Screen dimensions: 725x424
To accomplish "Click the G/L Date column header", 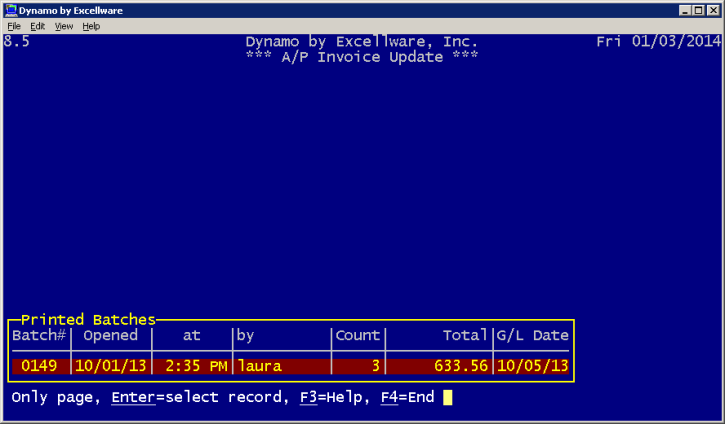I will click(x=533, y=335).
